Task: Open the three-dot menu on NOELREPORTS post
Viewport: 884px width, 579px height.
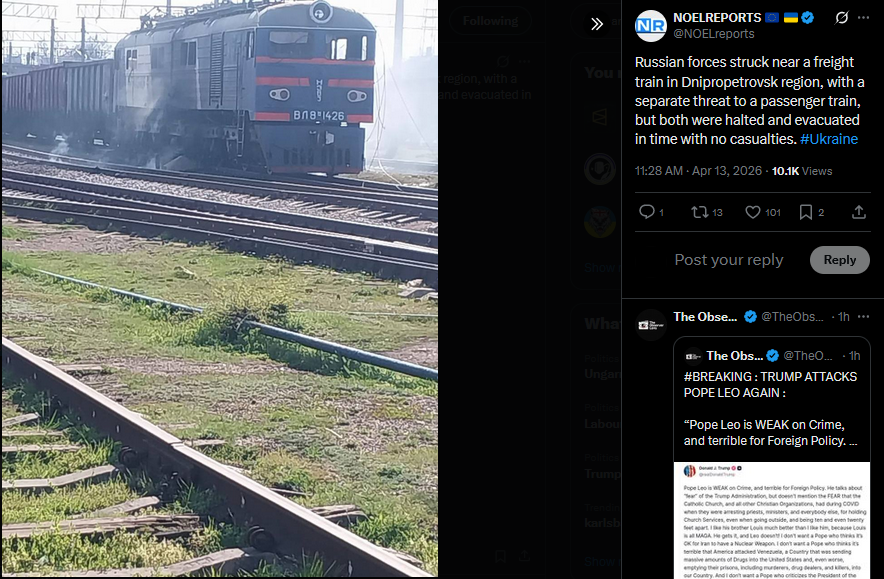Action: [863, 17]
